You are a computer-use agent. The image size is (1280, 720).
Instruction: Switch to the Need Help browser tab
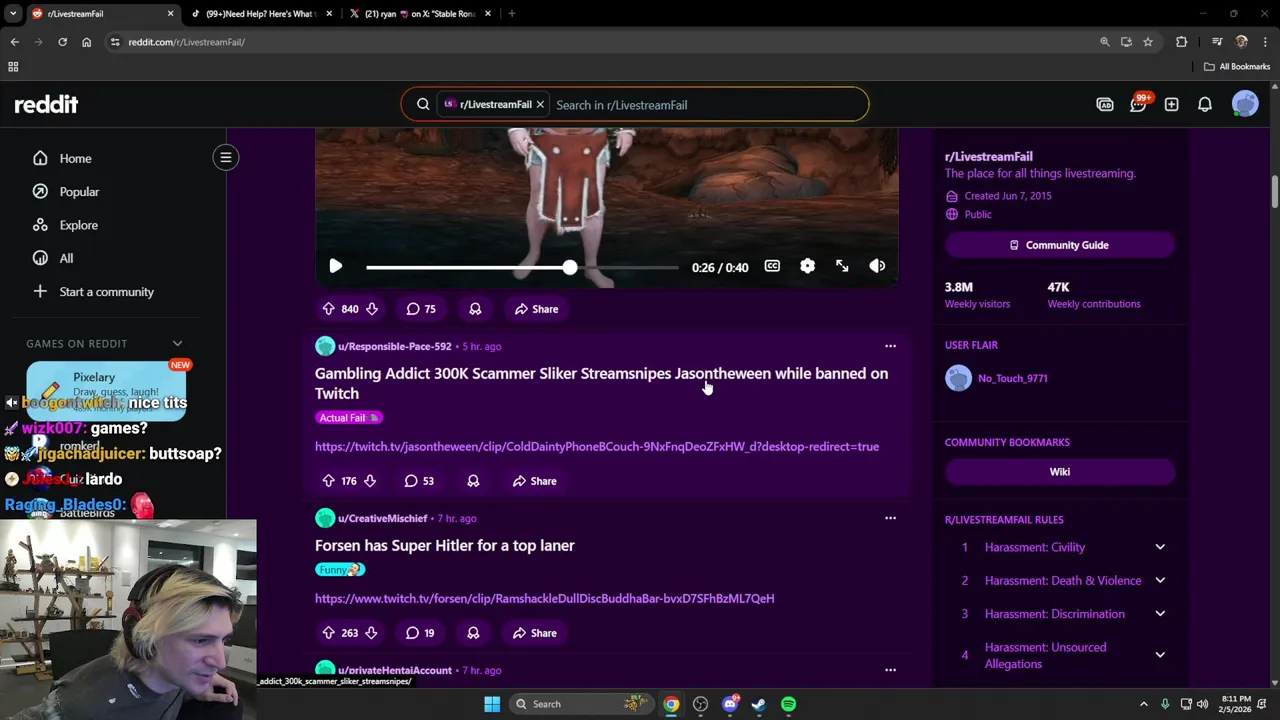[x=262, y=14]
